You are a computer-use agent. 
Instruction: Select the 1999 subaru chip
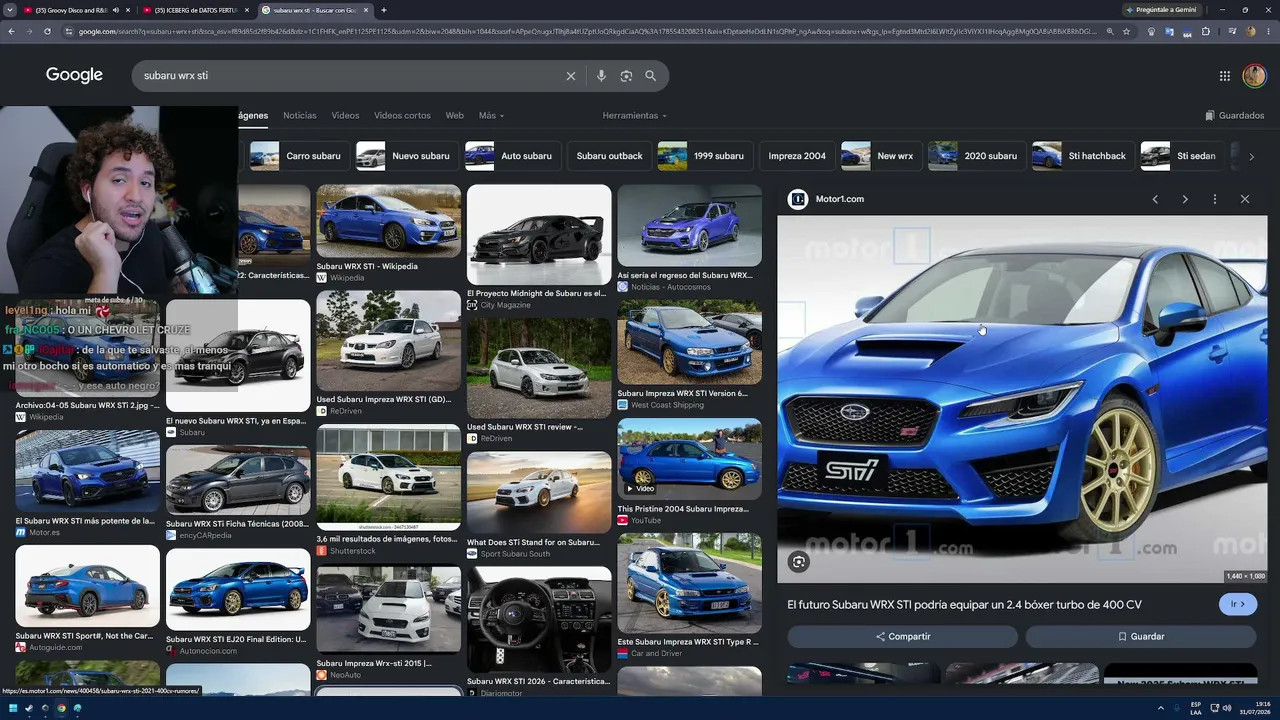(x=704, y=156)
